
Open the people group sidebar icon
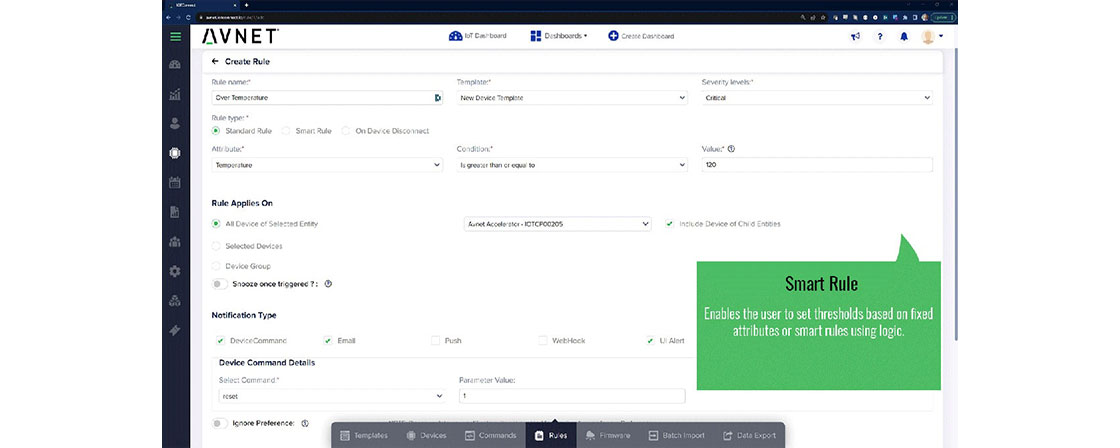[175, 242]
